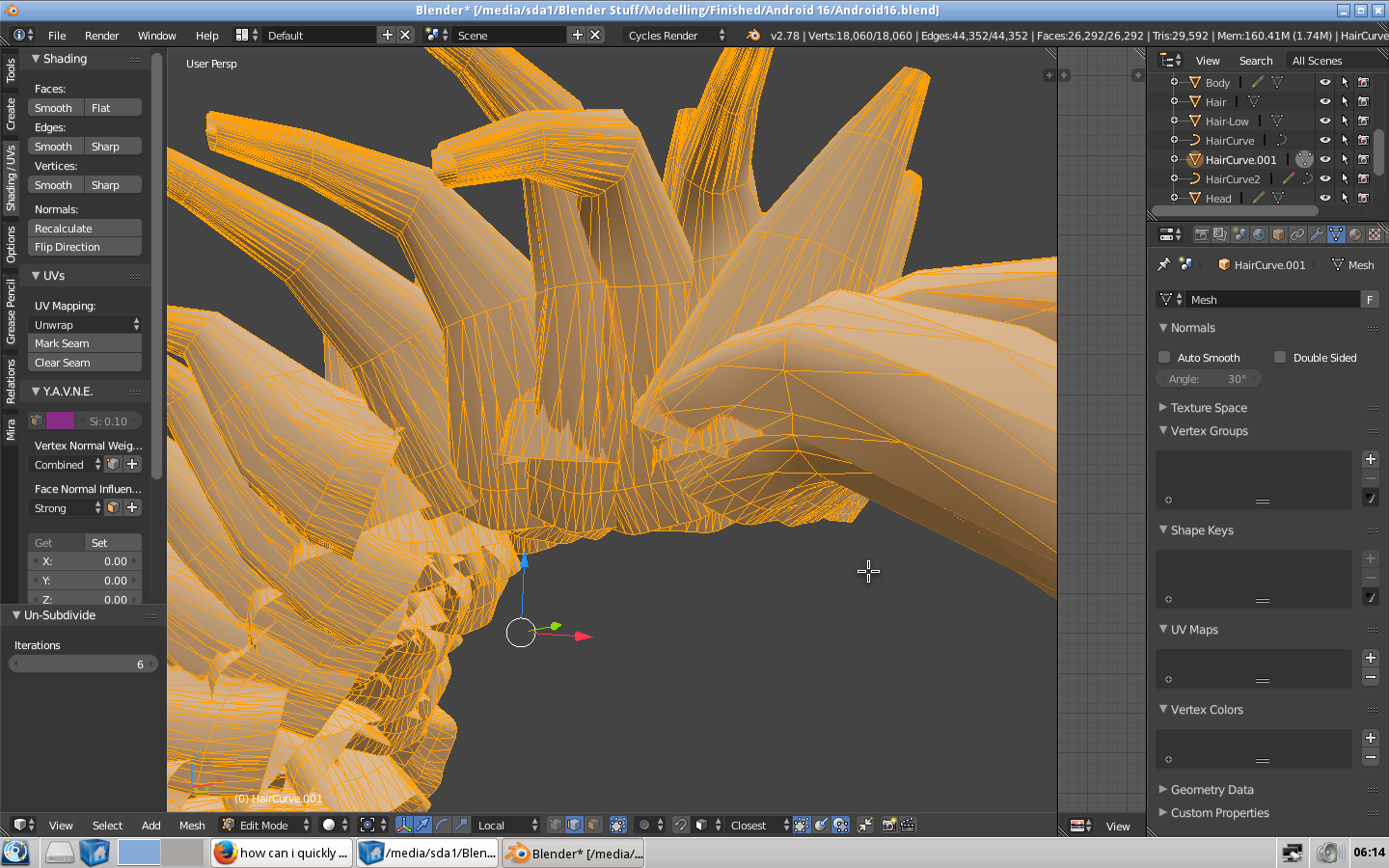Enable the Auto Smooth checkbox
1389x868 pixels.
coord(1164,357)
